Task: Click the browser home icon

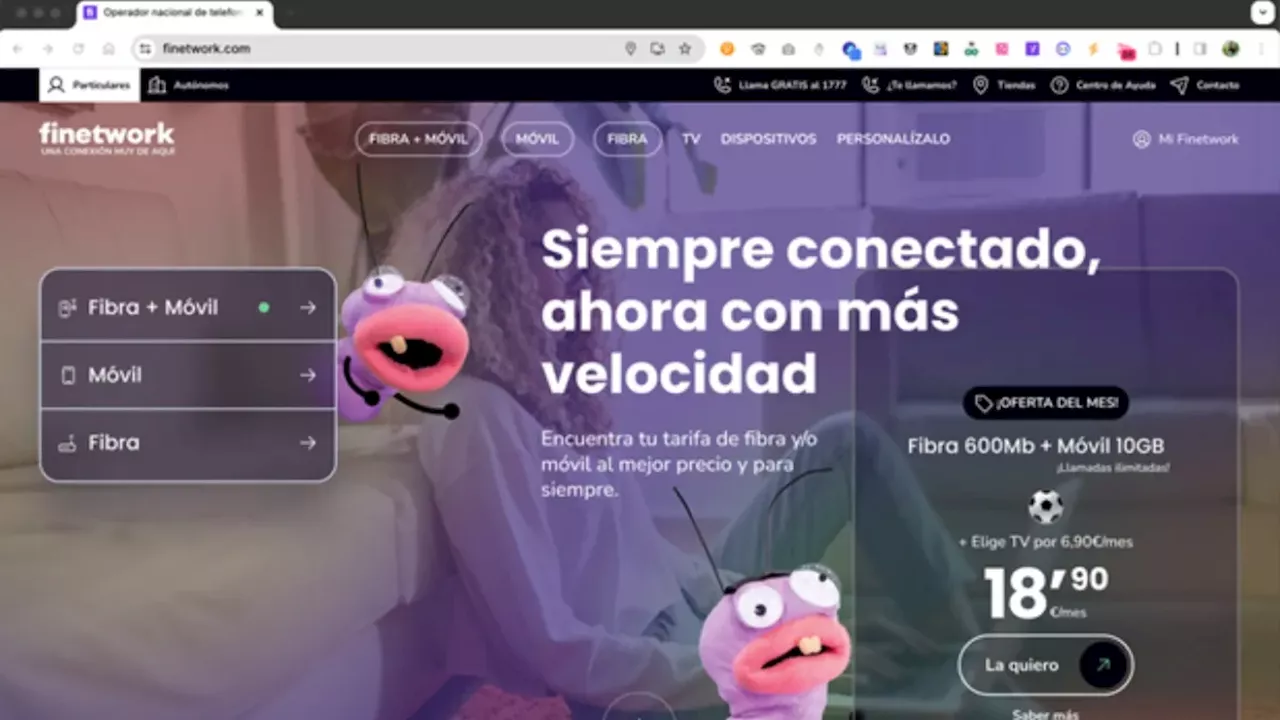Action: (108, 48)
